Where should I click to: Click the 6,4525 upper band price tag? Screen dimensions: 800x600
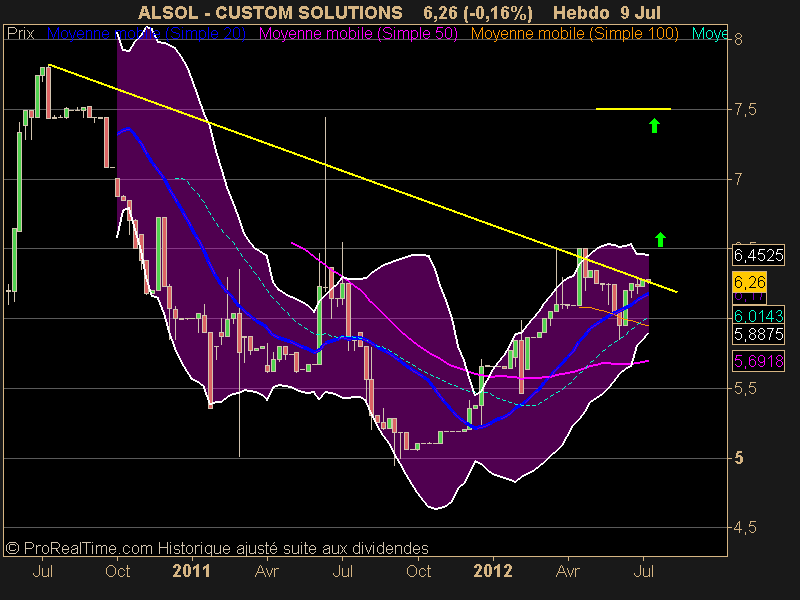(x=758, y=255)
